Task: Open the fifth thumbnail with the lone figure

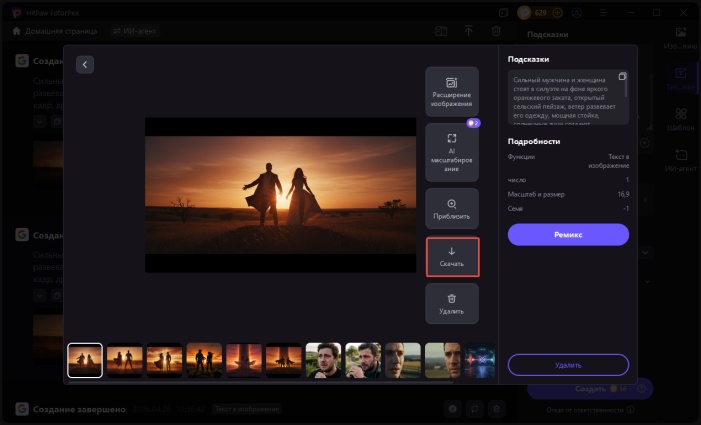Action: click(x=244, y=360)
